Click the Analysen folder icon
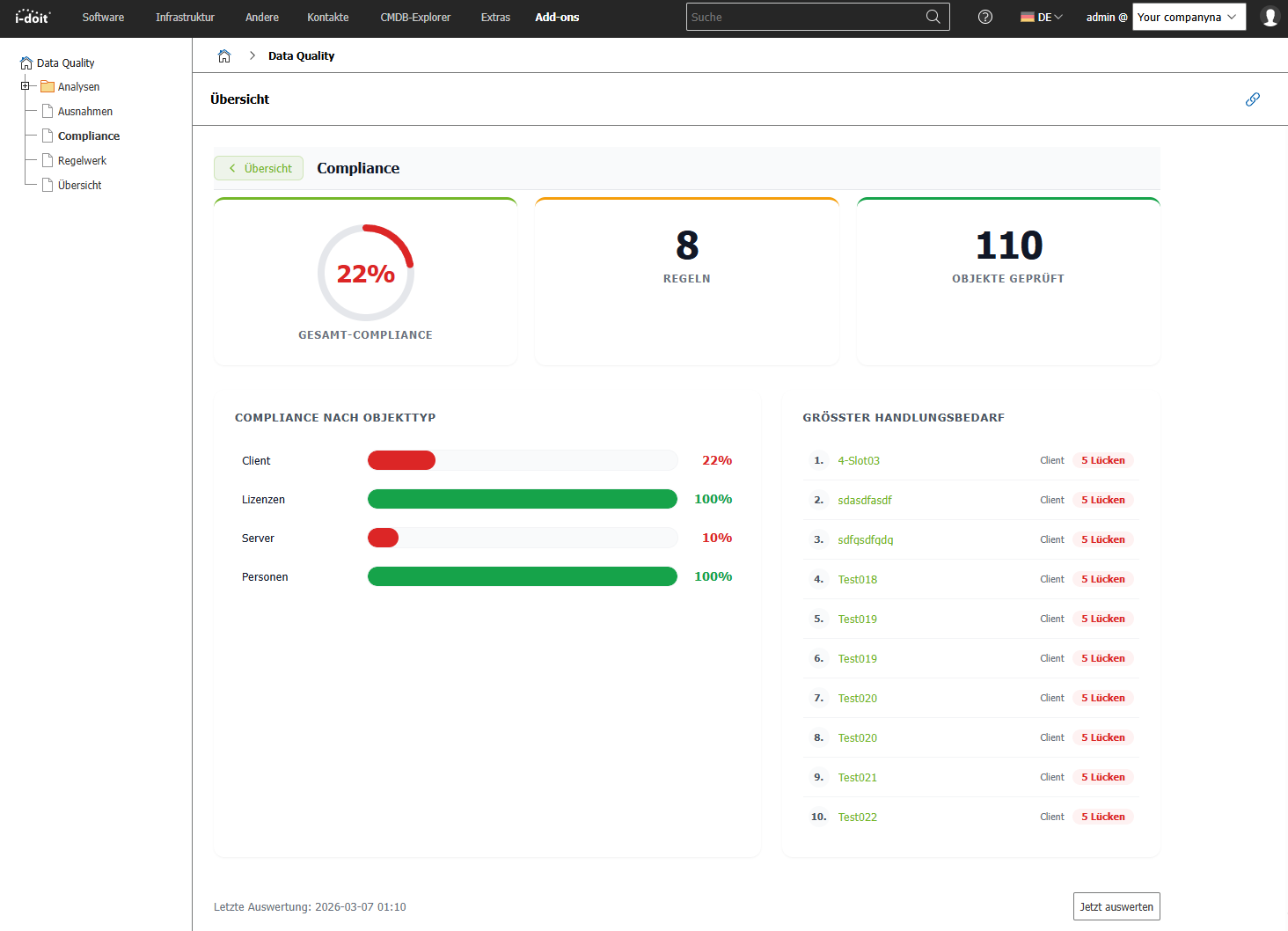 click(x=48, y=86)
